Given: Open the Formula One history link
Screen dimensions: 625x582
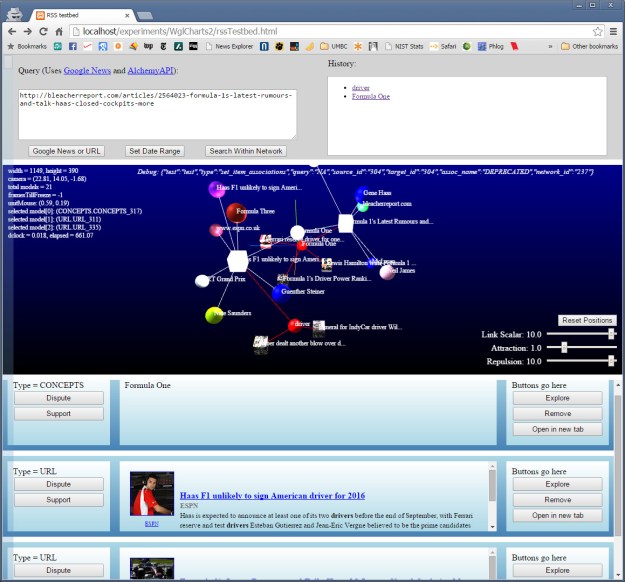Looking at the screenshot, I should pos(372,97).
